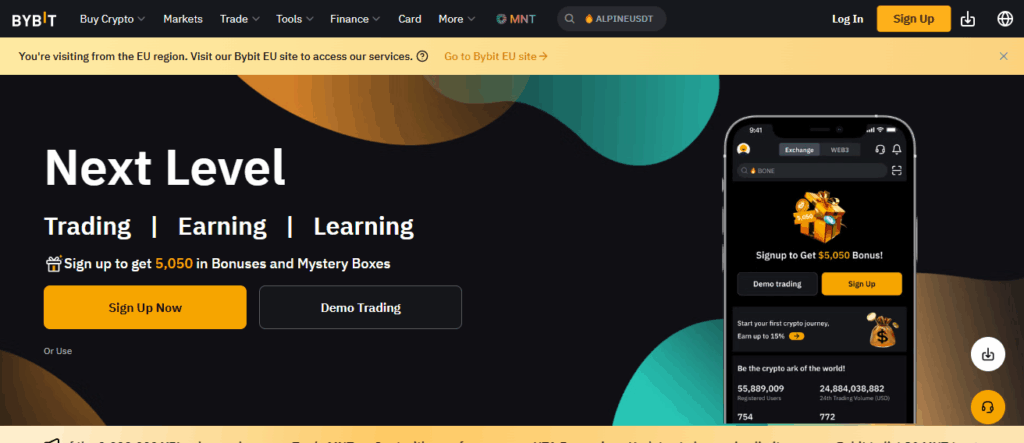1024x443 pixels.
Task: Open the Finance dropdown menu
Action: (x=355, y=19)
